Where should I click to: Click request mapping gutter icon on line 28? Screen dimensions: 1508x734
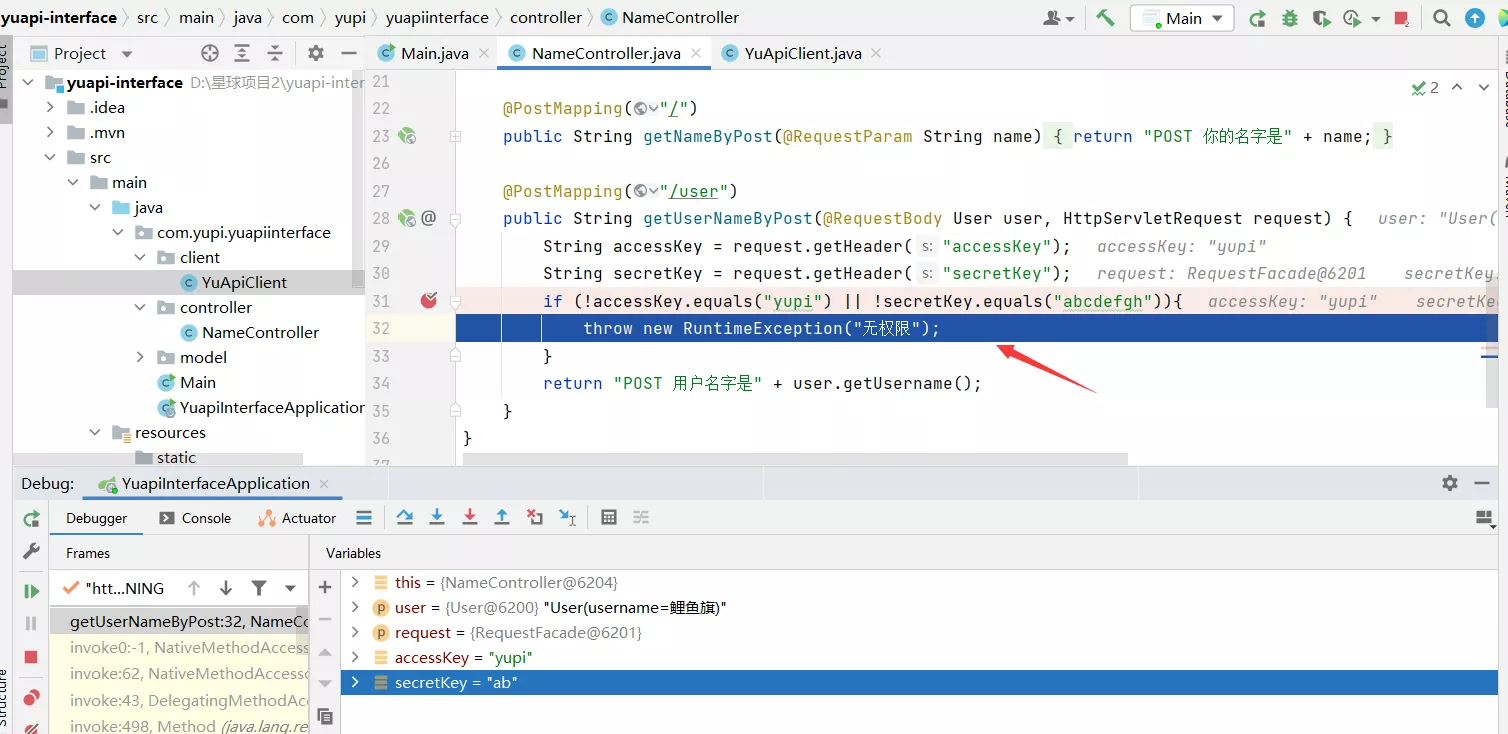(407, 217)
